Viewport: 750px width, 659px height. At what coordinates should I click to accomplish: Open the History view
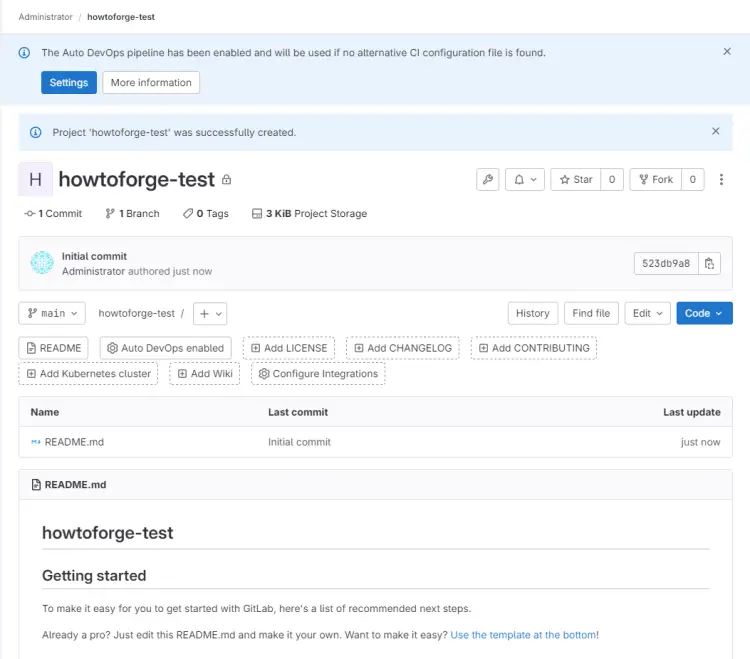click(x=532, y=313)
